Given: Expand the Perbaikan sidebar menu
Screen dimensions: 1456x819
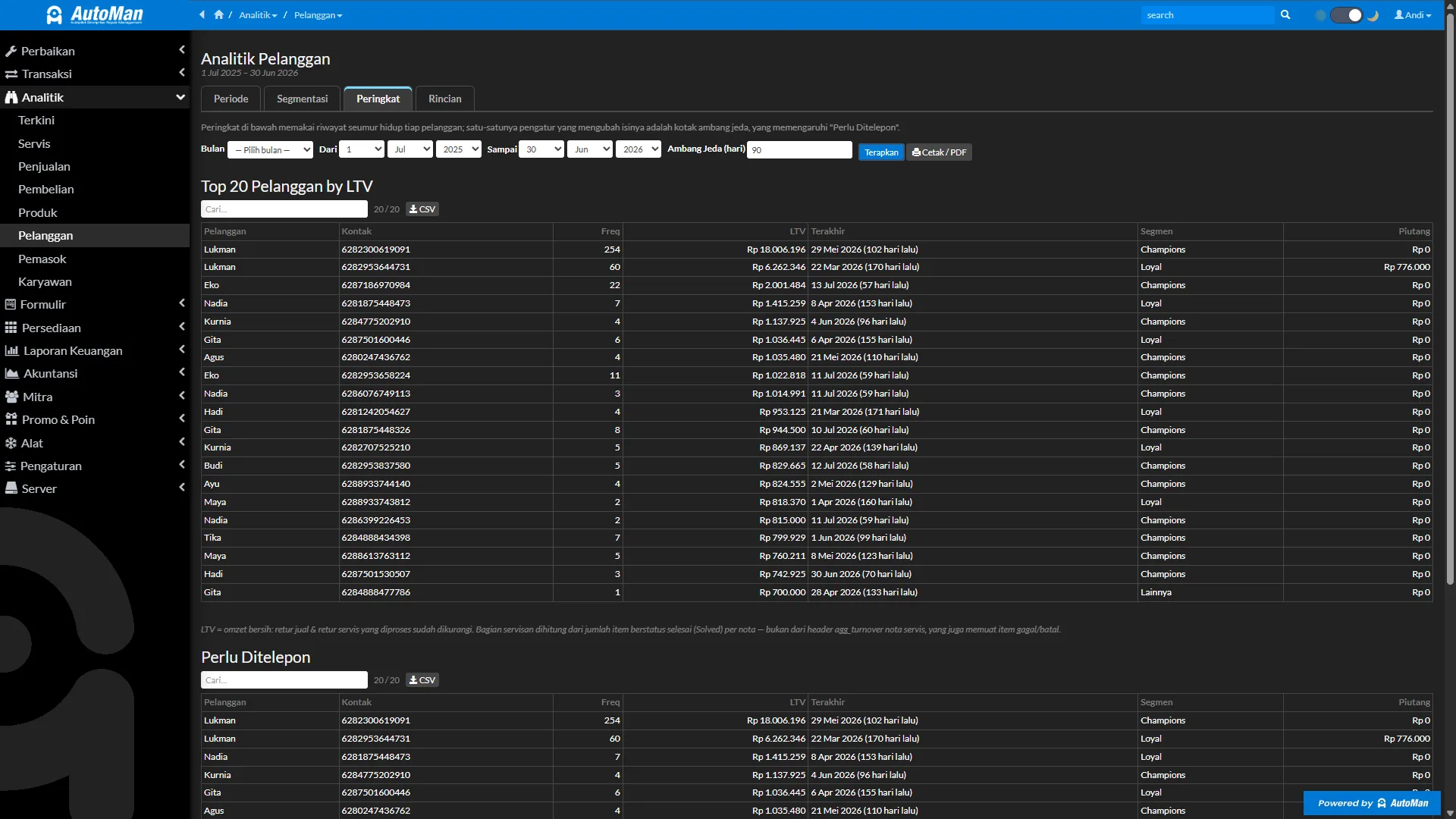Looking at the screenshot, I should click(x=95, y=51).
